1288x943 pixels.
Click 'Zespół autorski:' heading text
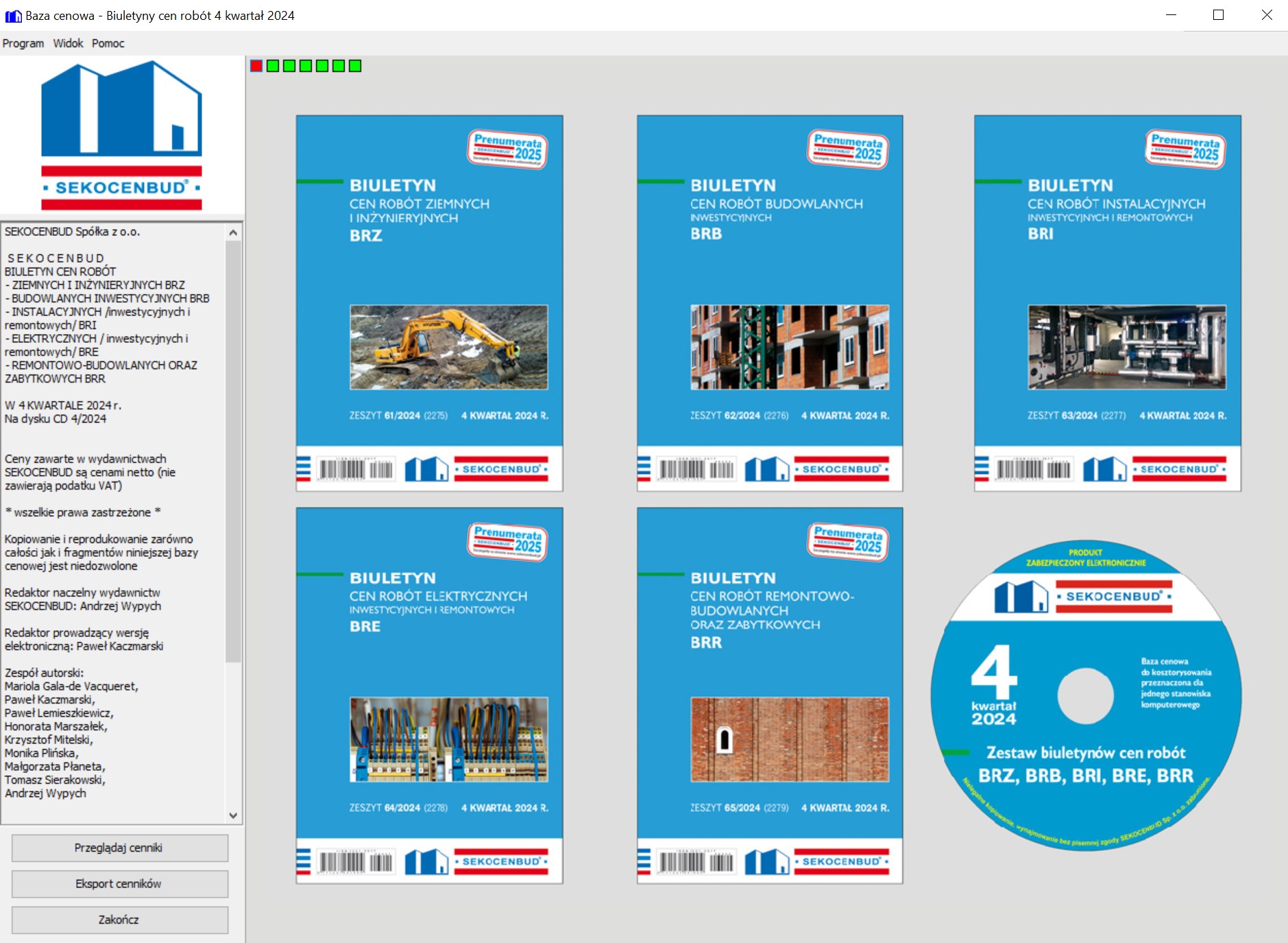[x=44, y=673]
